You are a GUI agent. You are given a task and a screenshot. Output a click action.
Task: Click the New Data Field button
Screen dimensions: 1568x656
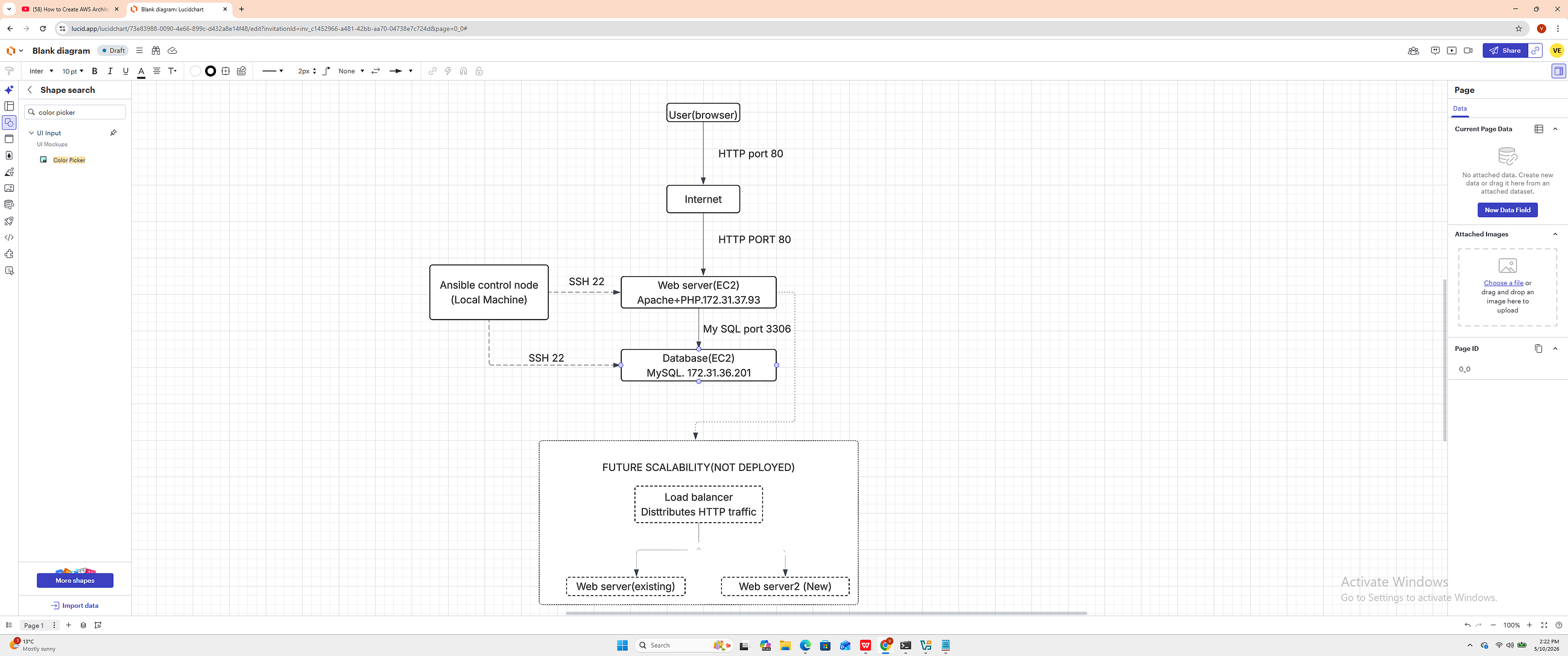(1507, 210)
